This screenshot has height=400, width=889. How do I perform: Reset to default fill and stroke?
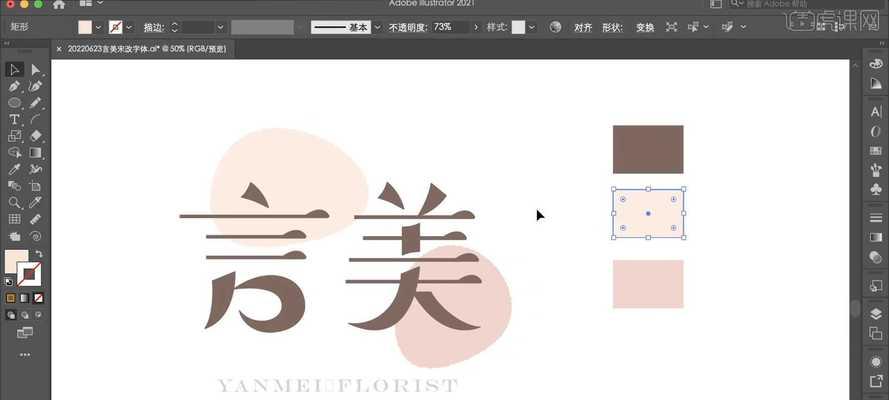pyautogui.click(x=9, y=281)
